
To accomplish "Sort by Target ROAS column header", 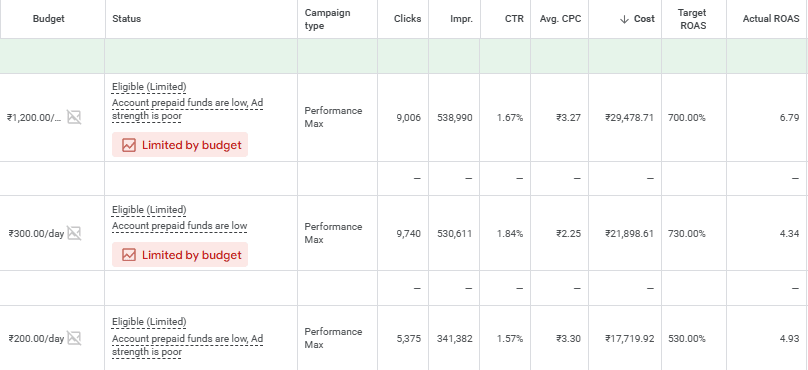I will point(693,19).
